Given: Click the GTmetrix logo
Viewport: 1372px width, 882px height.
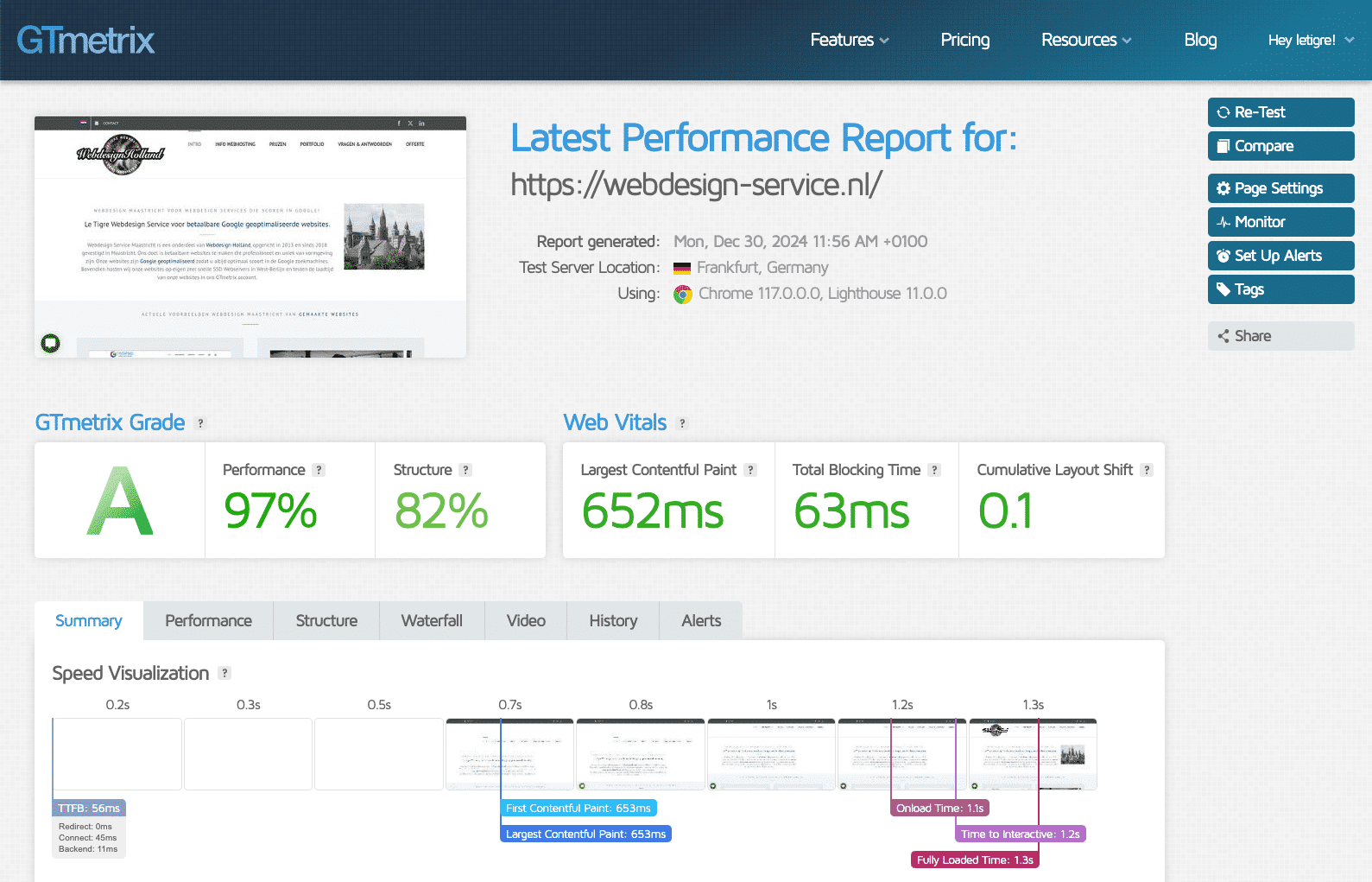Looking at the screenshot, I should click(85, 40).
